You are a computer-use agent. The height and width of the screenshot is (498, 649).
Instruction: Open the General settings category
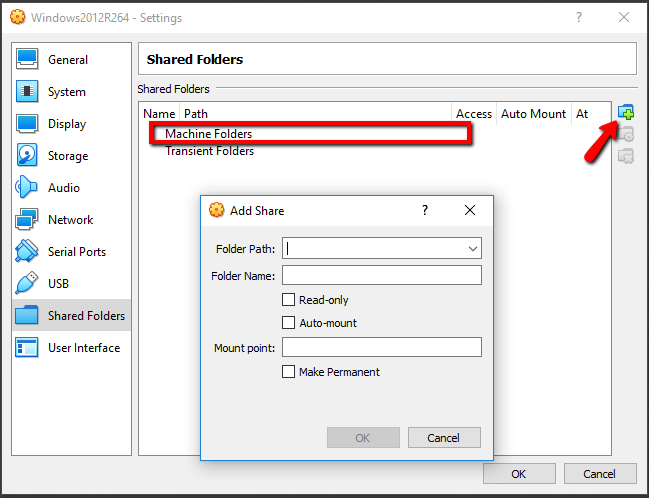click(67, 60)
